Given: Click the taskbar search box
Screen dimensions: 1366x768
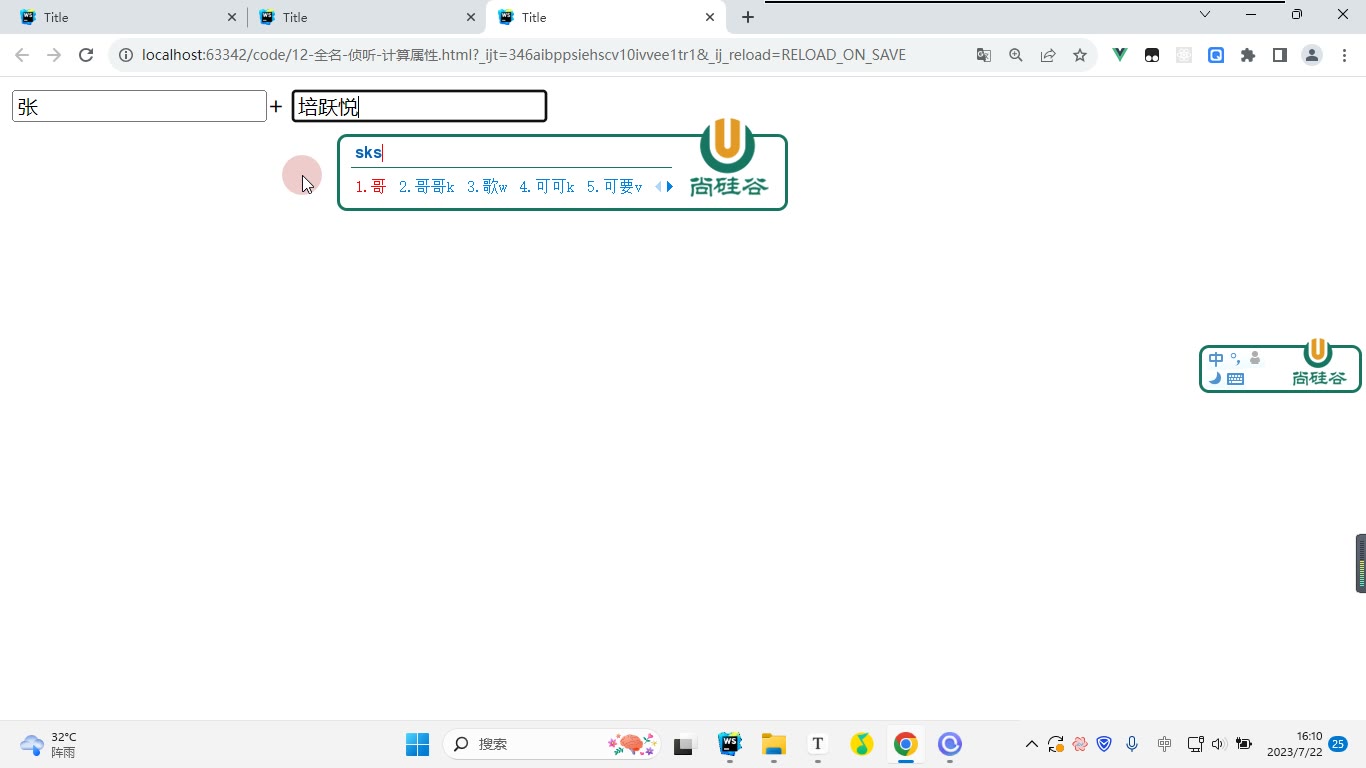Looking at the screenshot, I should pos(551,744).
